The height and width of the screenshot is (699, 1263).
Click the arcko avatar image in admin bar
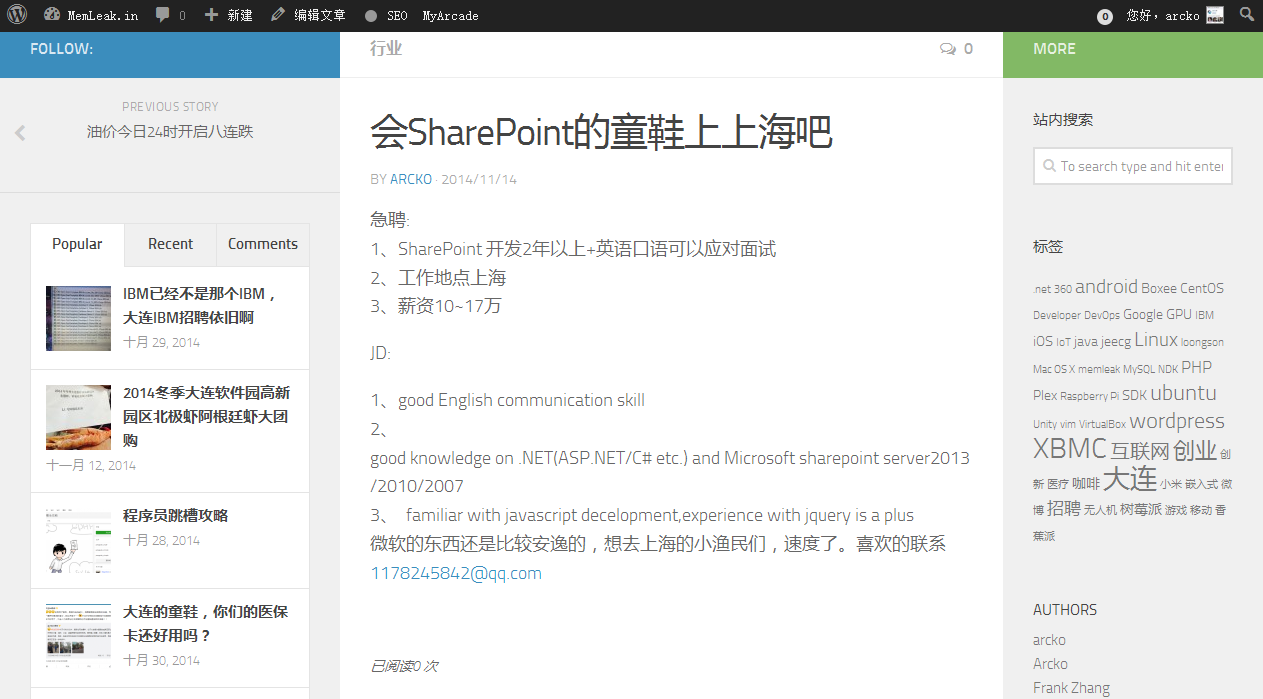click(x=1215, y=15)
